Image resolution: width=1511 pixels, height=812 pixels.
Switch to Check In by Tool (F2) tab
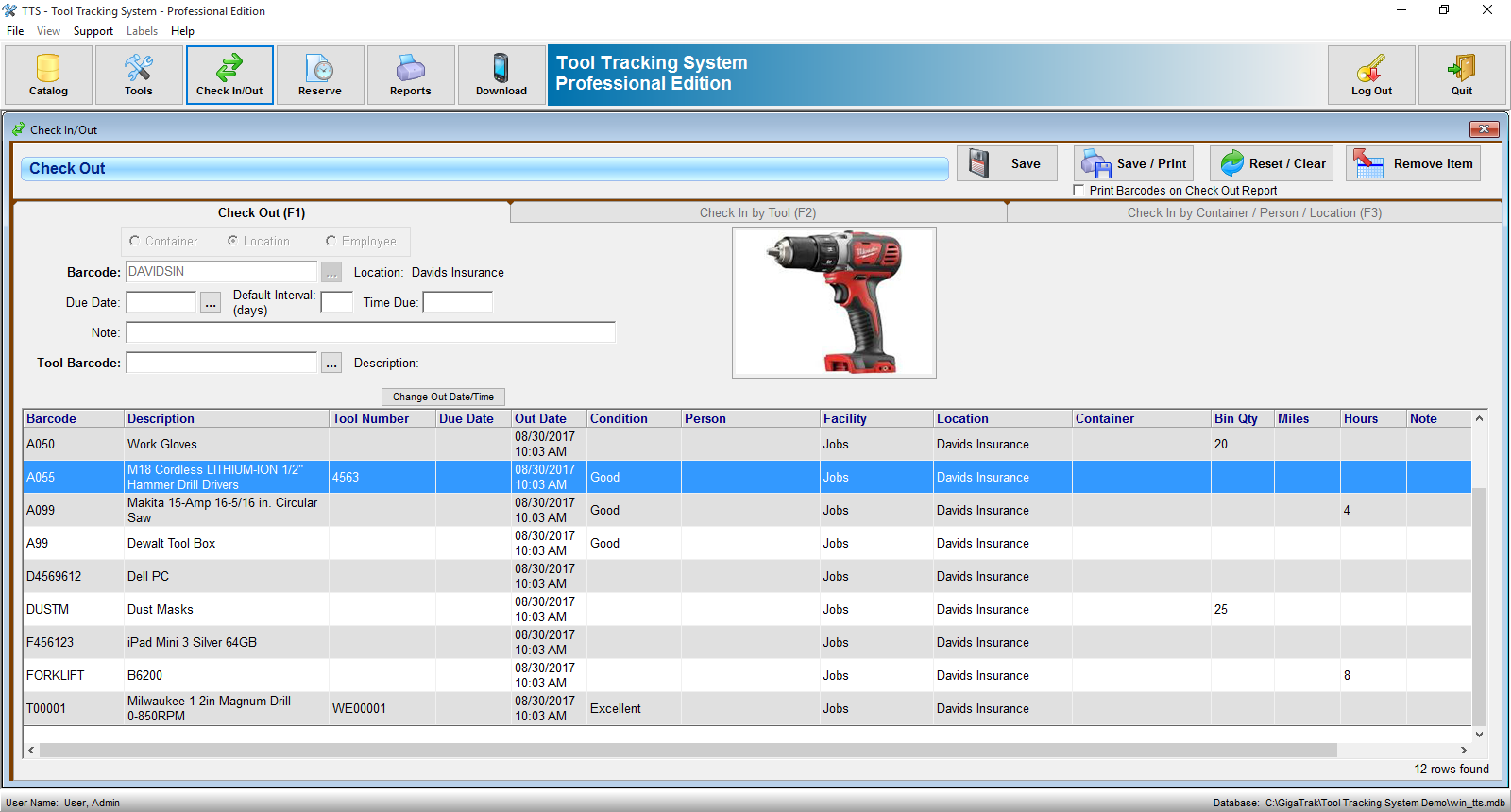tap(757, 212)
